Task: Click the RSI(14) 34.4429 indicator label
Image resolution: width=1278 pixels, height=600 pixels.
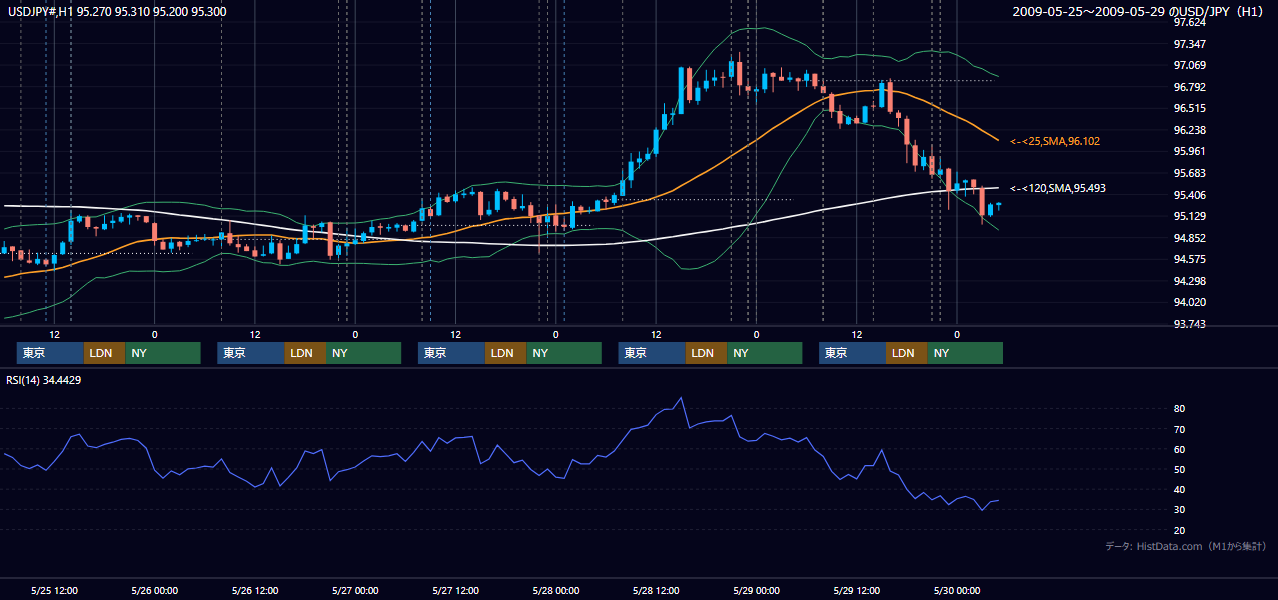Action: 44,380
